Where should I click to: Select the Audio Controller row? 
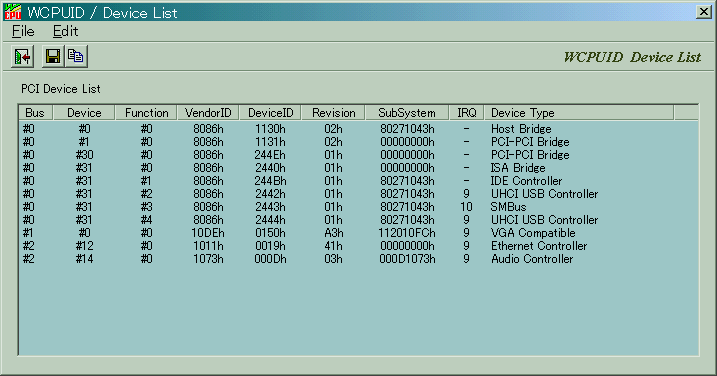[x=358, y=259]
